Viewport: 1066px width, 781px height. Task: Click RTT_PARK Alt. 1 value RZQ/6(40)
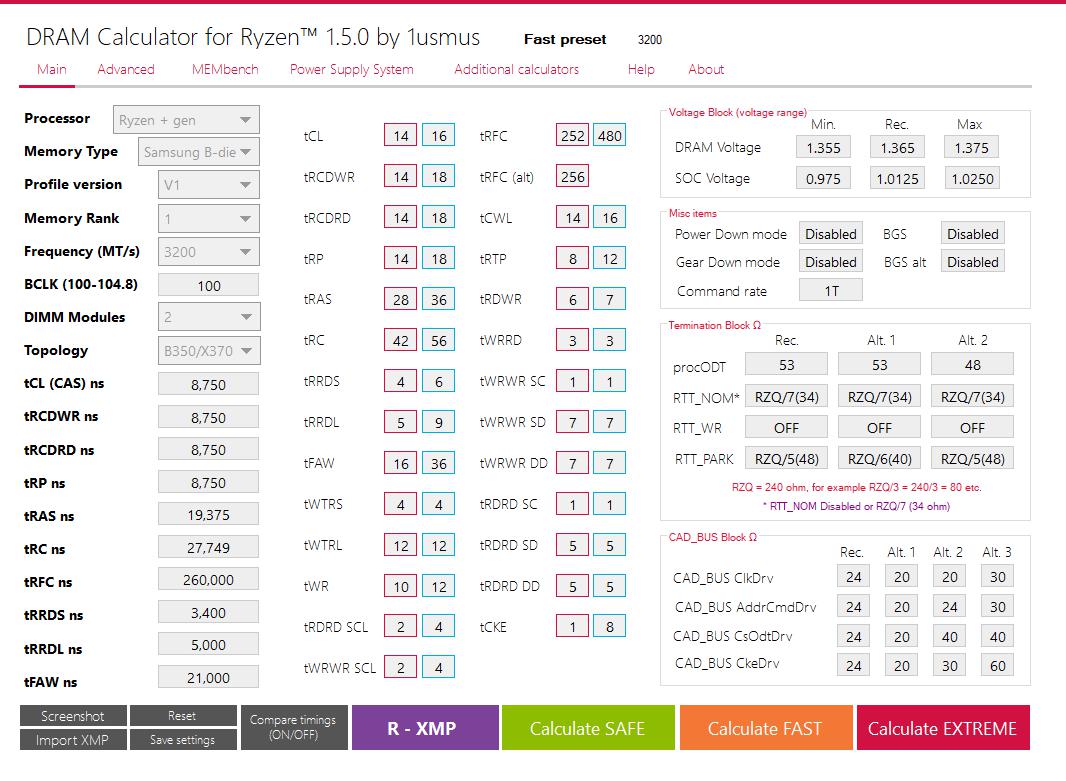880,459
